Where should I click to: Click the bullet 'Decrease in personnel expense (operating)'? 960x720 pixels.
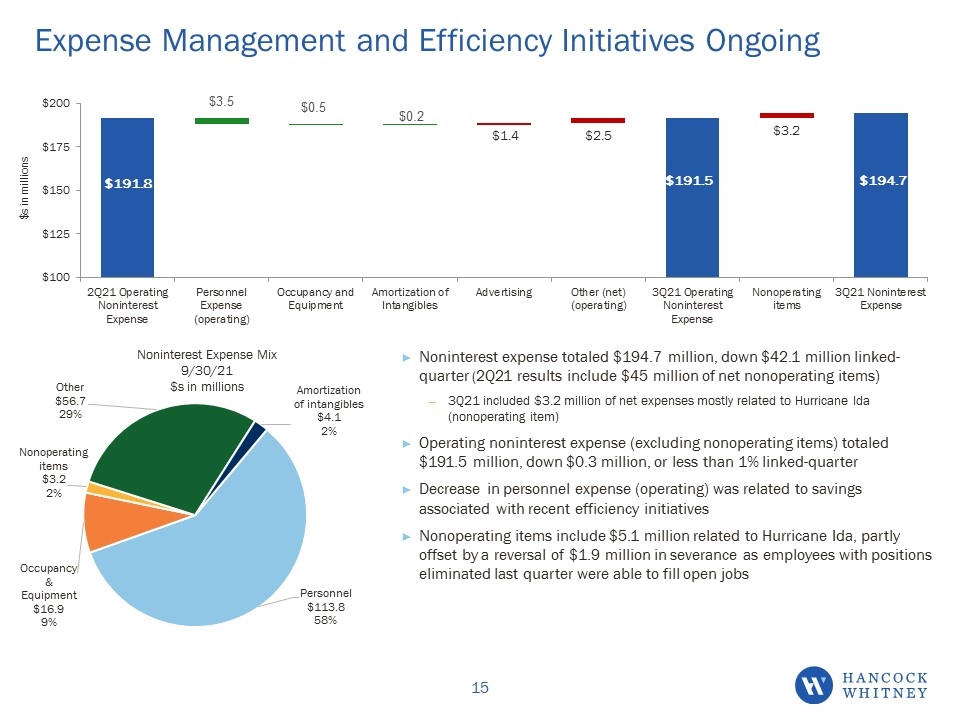(640, 499)
